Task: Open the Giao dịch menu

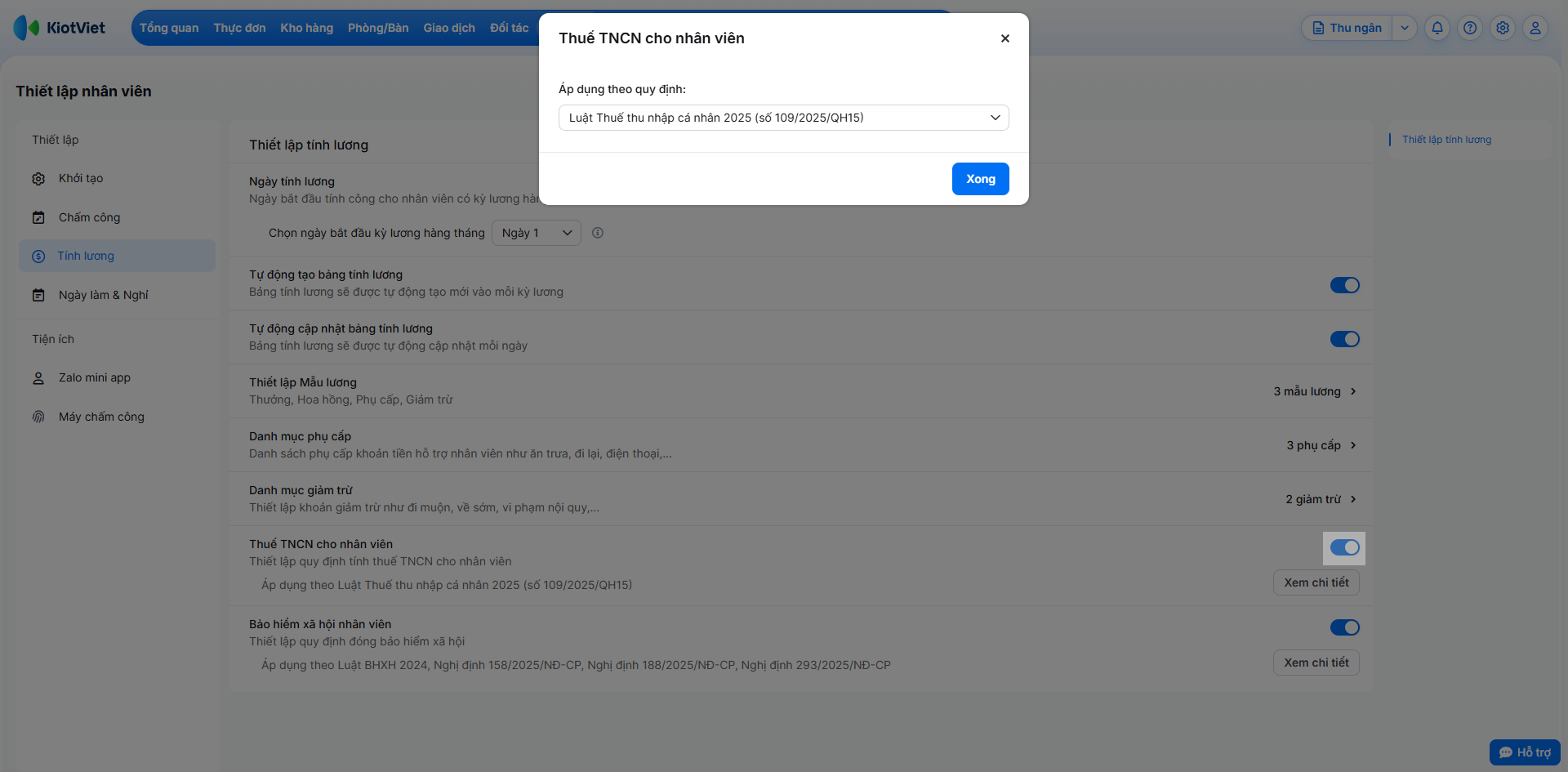Action: [x=449, y=28]
